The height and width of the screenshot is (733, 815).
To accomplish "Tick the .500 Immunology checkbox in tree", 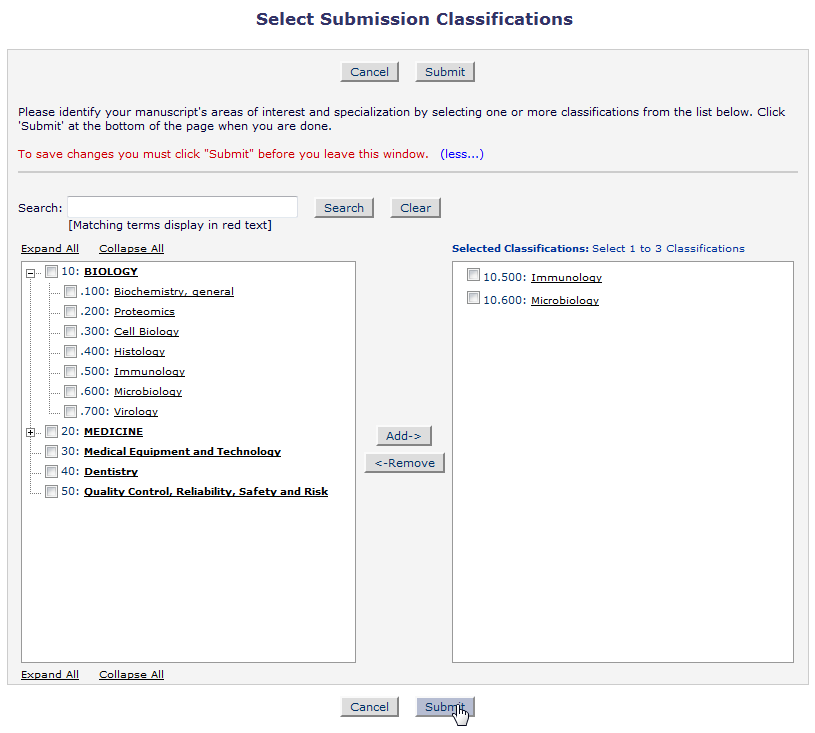I will point(70,372).
